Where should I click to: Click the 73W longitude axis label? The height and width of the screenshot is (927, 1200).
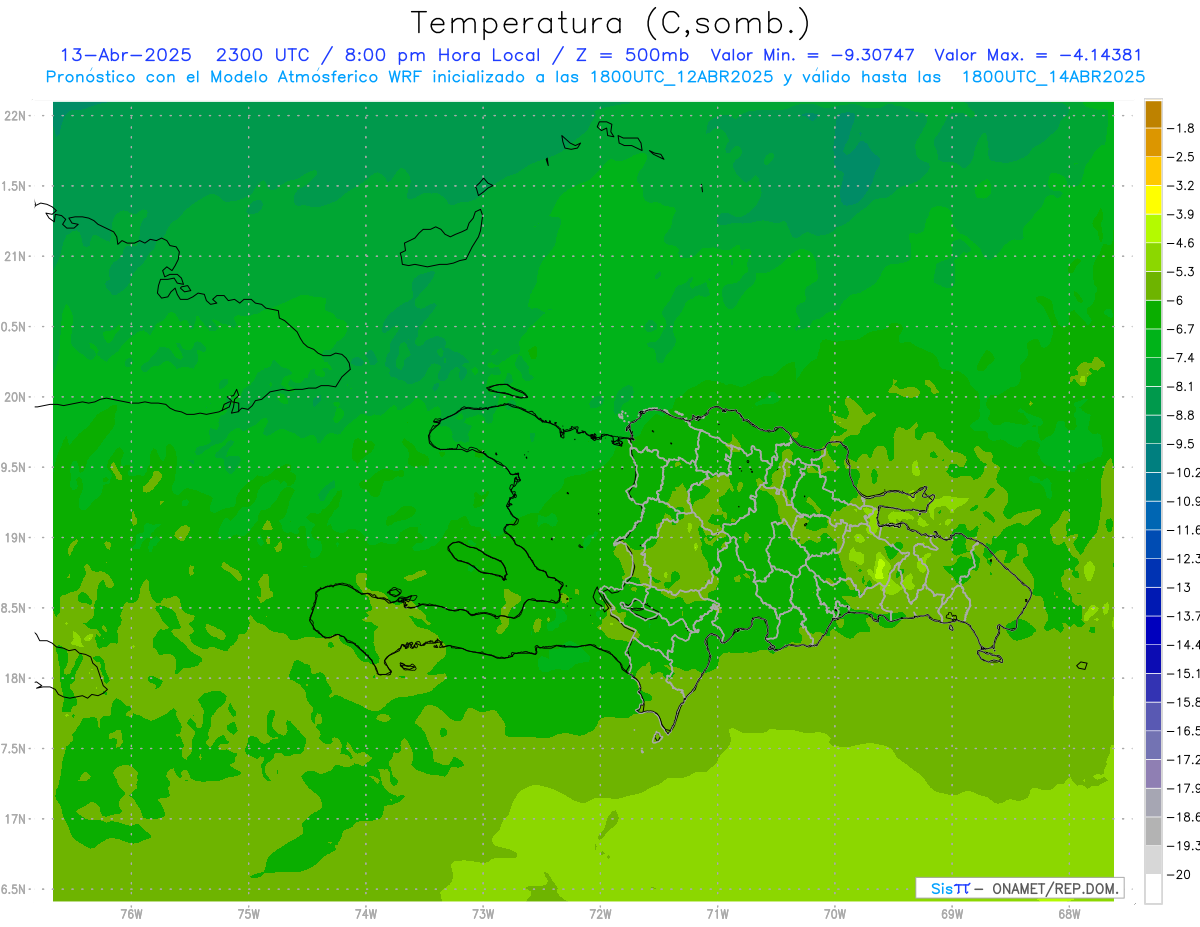[483, 914]
